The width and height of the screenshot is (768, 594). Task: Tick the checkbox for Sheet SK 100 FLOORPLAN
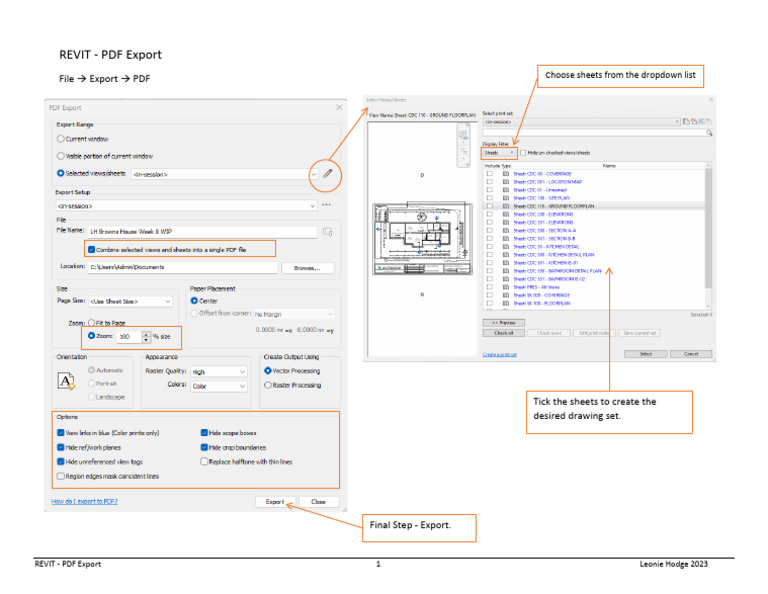point(489,303)
